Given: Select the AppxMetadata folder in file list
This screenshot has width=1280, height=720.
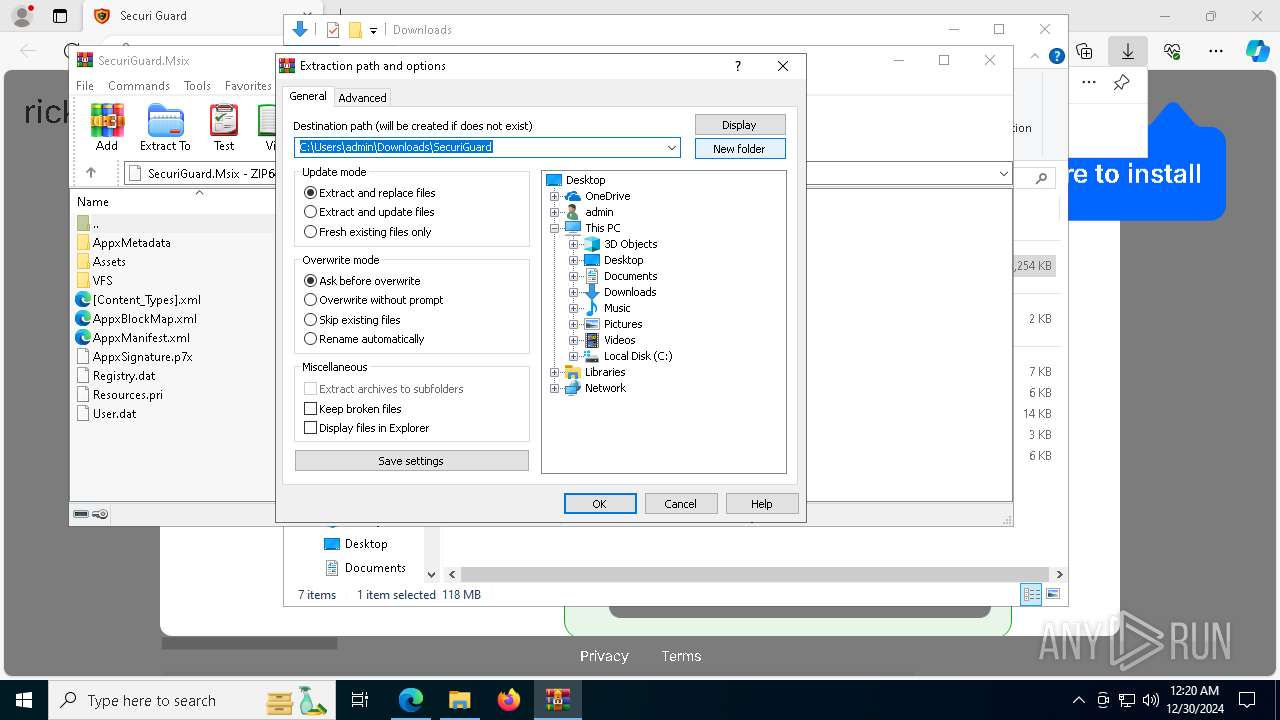Looking at the screenshot, I should click(x=131, y=243).
